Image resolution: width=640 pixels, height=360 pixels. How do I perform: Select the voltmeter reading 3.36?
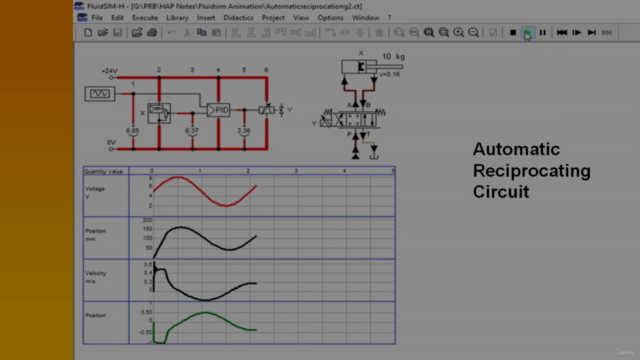[x=244, y=131]
